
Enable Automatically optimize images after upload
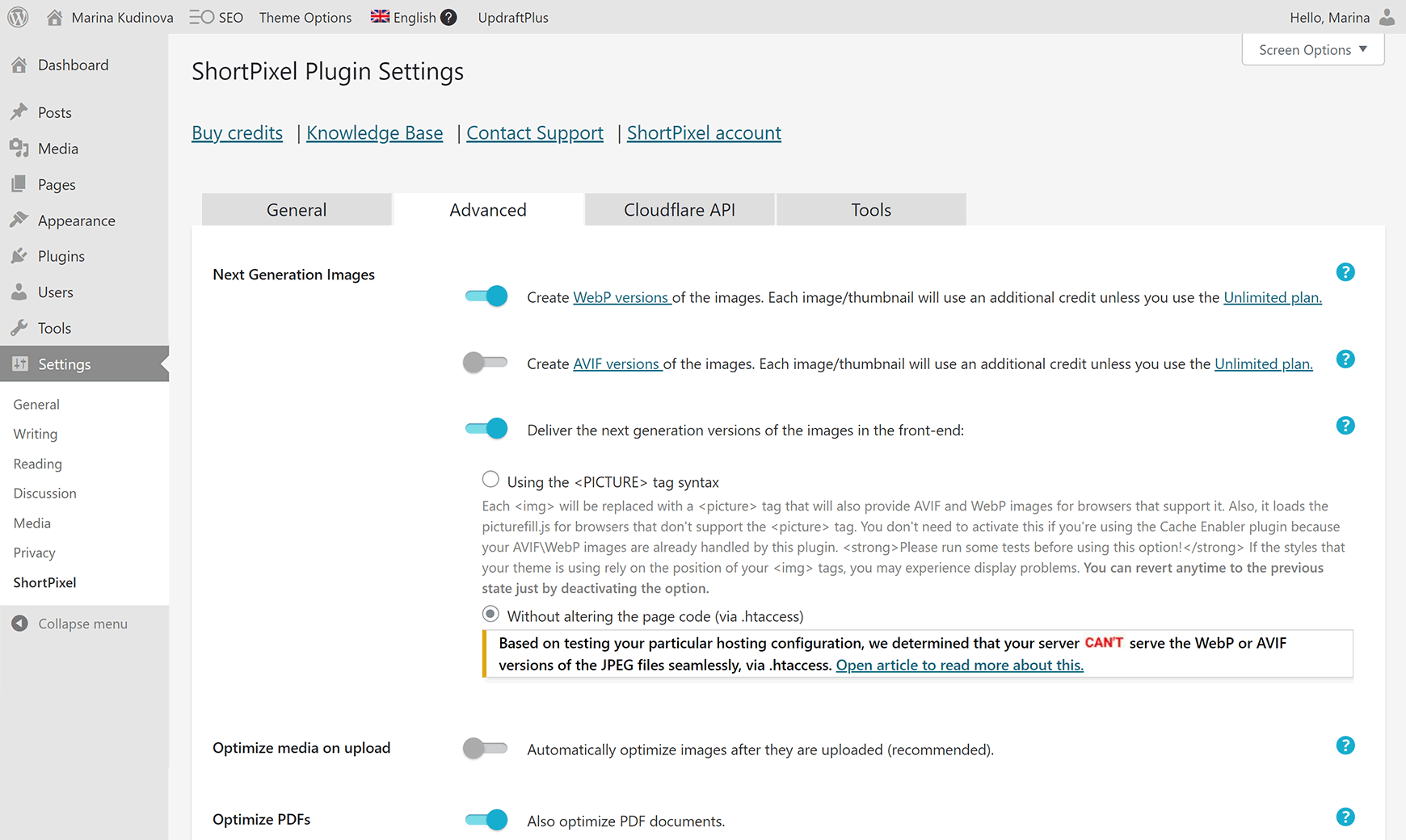[485, 749]
